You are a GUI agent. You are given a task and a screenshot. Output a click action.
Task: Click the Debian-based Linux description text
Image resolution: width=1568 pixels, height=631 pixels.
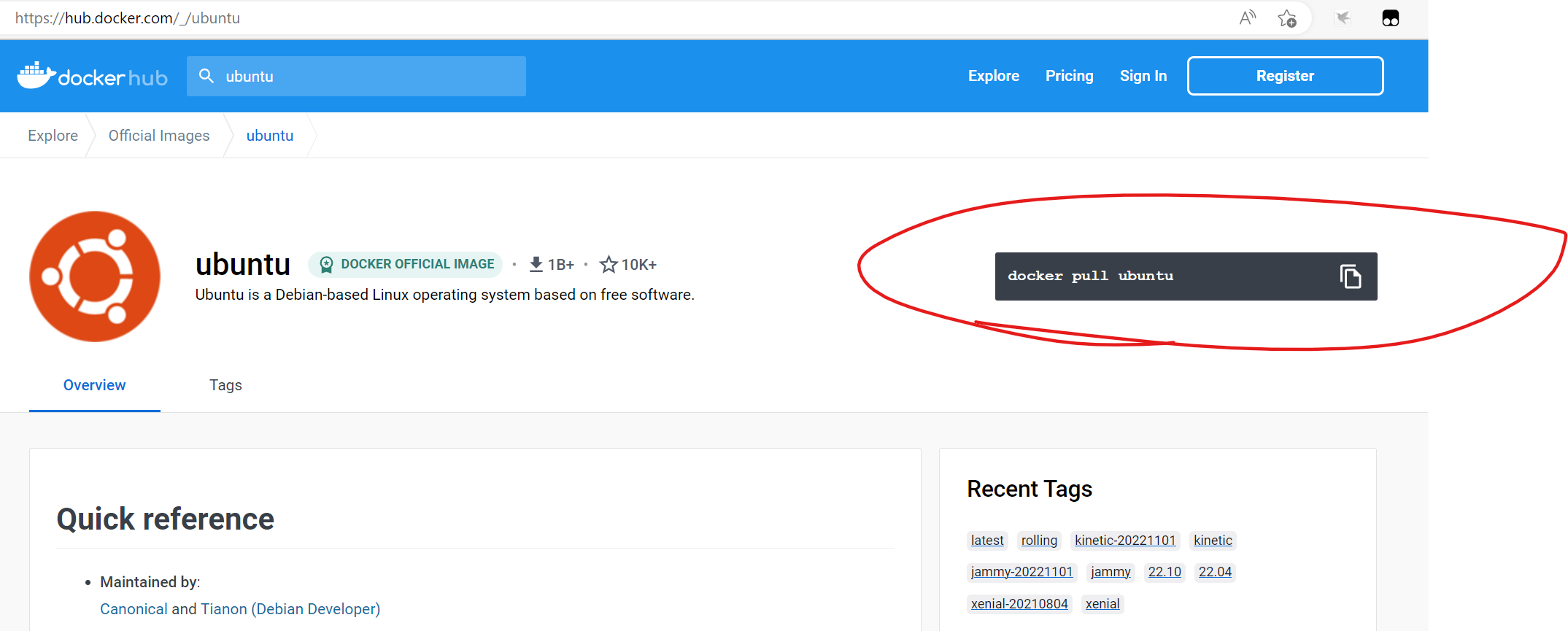[x=444, y=295]
